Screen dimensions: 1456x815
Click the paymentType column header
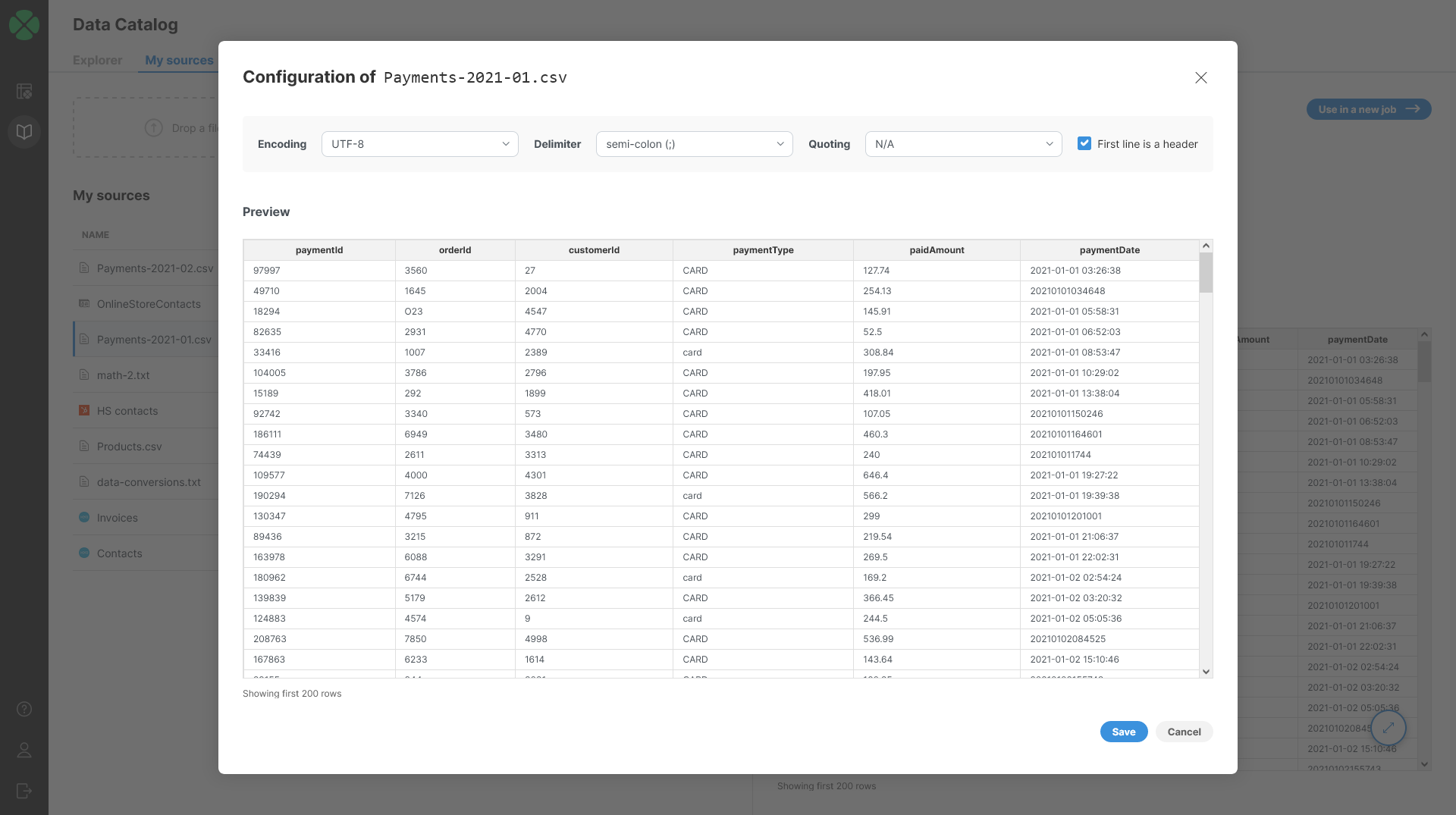coord(763,250)
